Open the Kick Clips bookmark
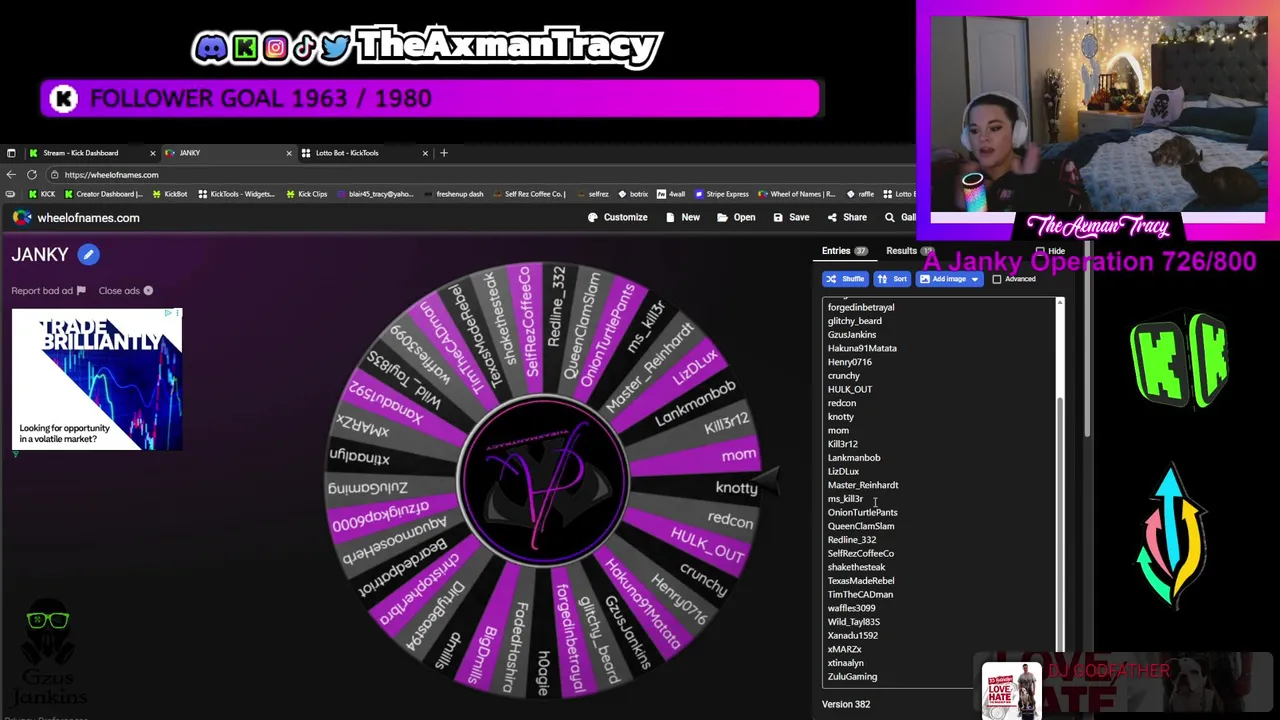Viewport: 1280px width, 720px height. (306, 194)
